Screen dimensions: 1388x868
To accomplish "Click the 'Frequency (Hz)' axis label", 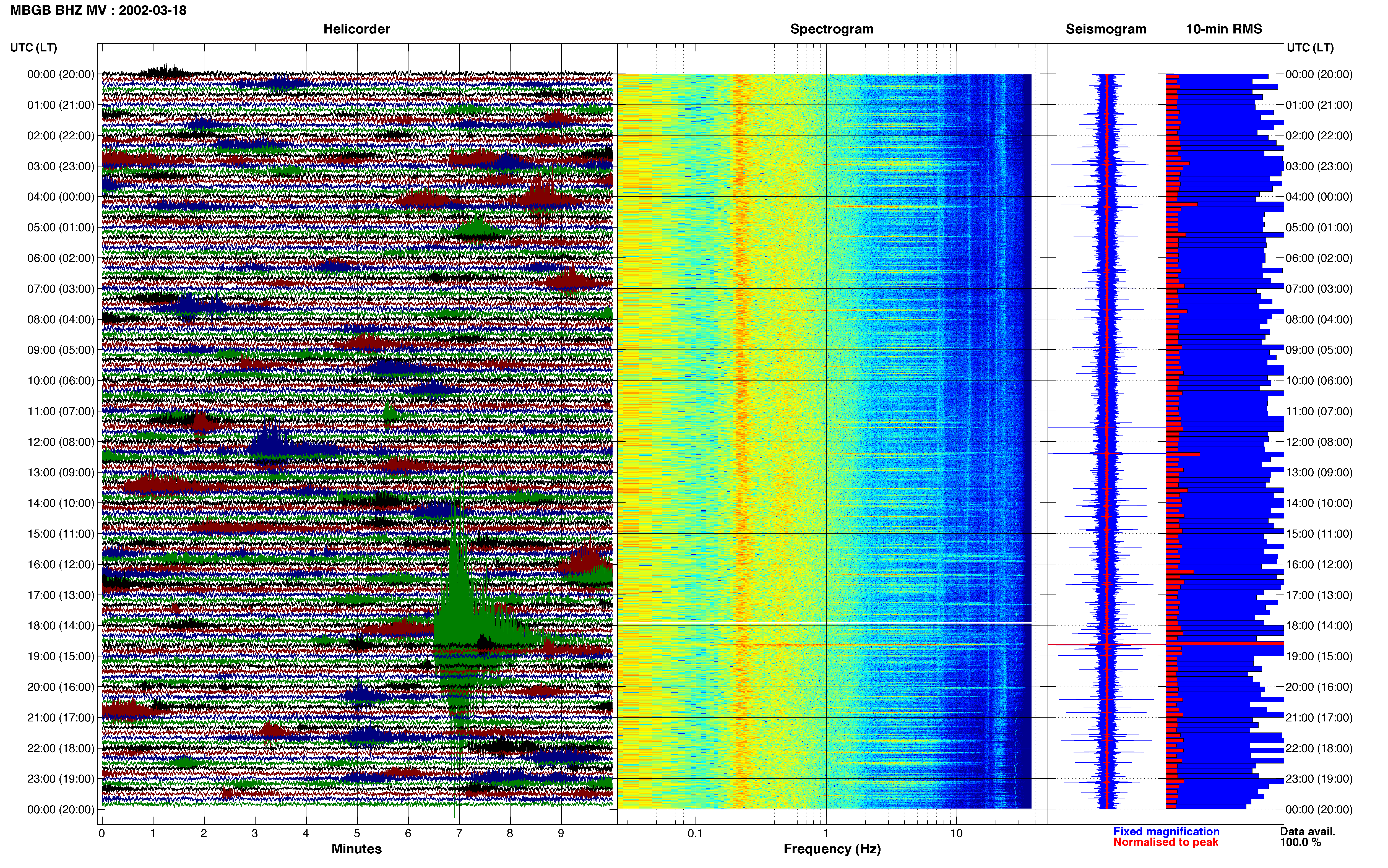I will pyautogui.click(x=832, y=849).
